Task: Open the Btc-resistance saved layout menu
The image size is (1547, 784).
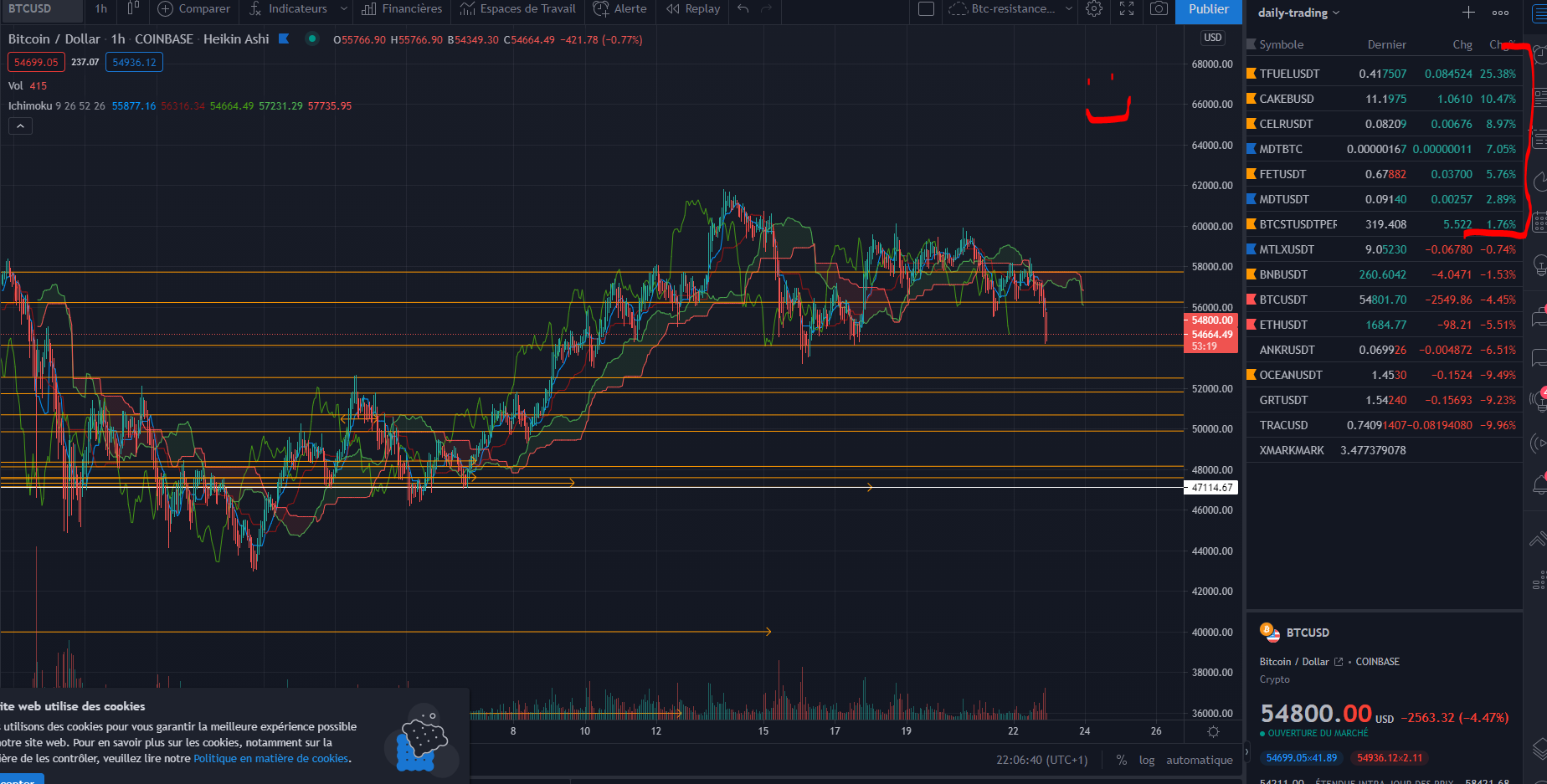Action: [1010, 9]
